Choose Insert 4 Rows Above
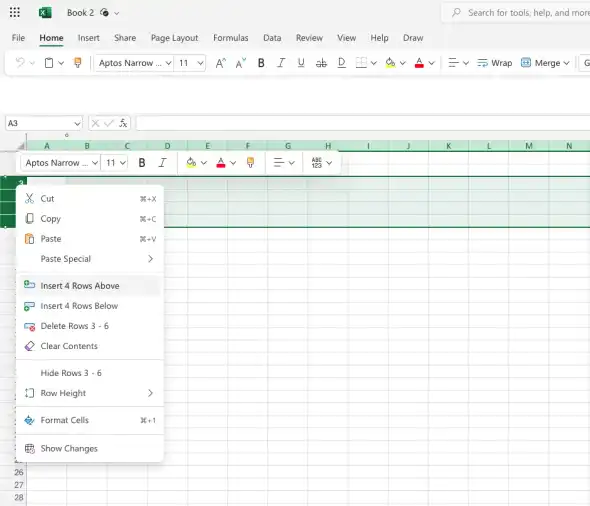This screenshot has height=506, width=590. click(90, 286)
